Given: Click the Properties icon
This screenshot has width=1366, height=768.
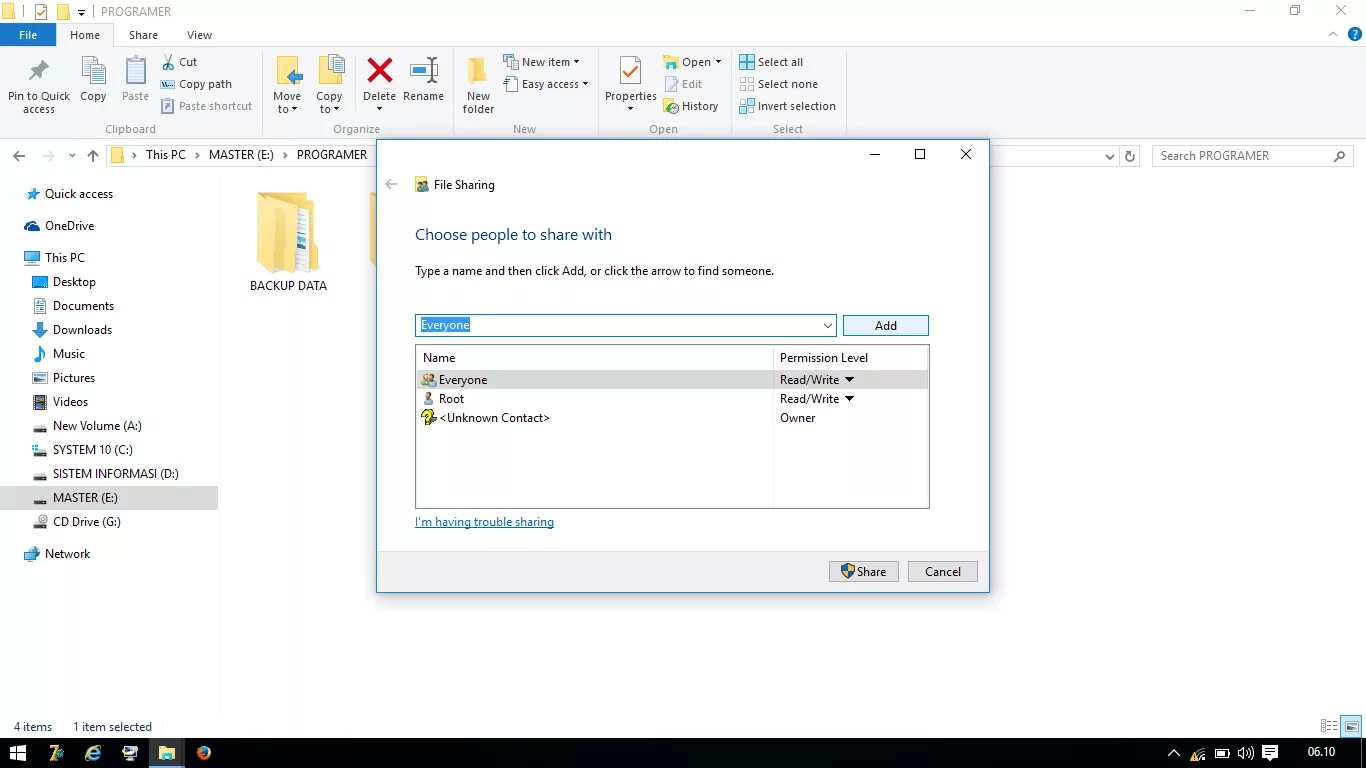Looking at the screenshot, I should (630, 72).
